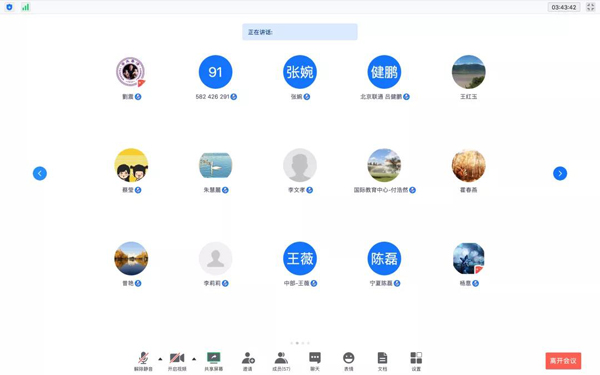600x375 pixels.
Task: Select the 王薇 blue avatar
Action: [x=300, y=259]
